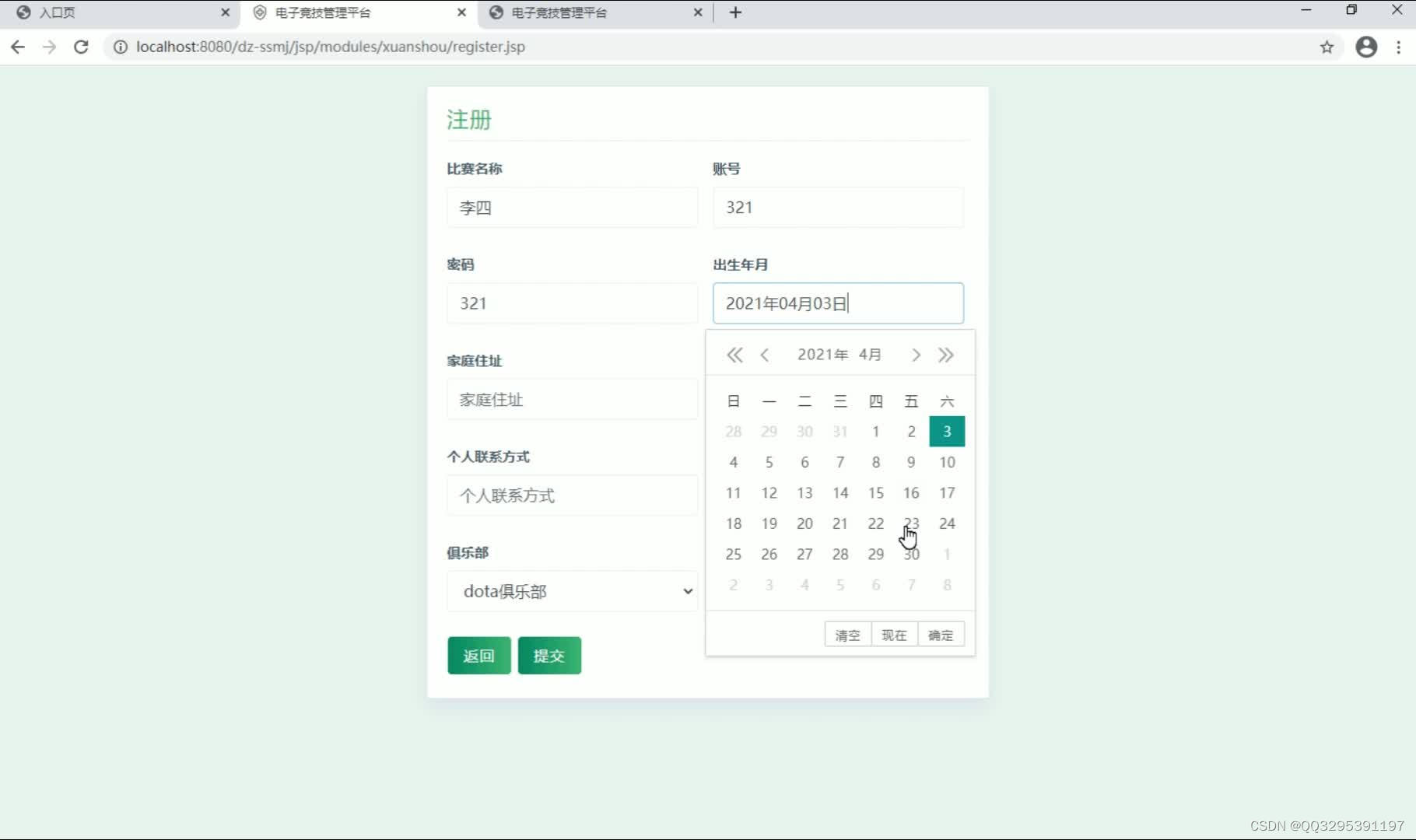Pick April 28 in the calendar
This screenshot has height=840, width=1416.
tap(840, 555)
